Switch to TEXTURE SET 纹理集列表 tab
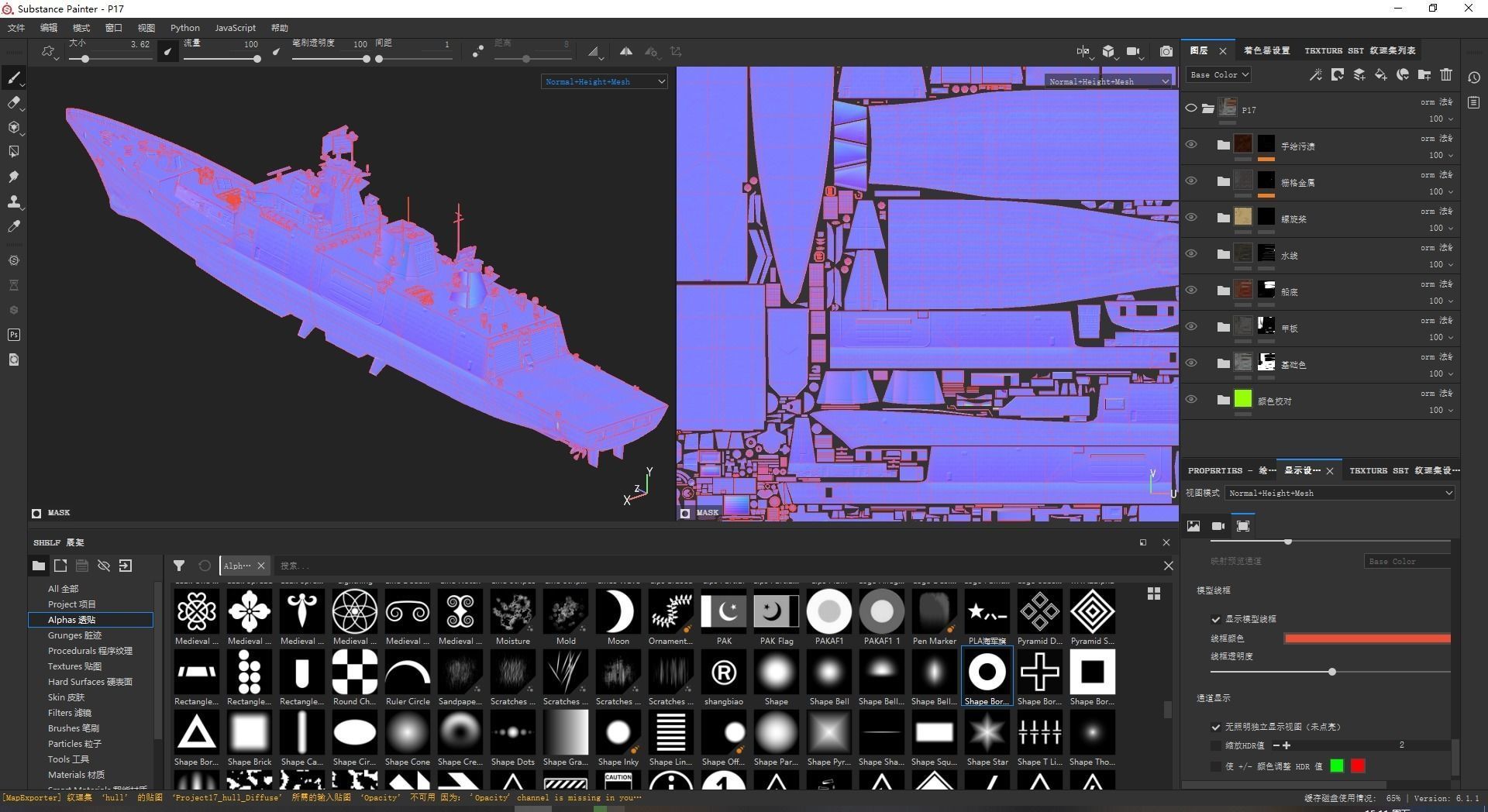The width and height of the screenshot is (1488, 812). coord(1359,50)
